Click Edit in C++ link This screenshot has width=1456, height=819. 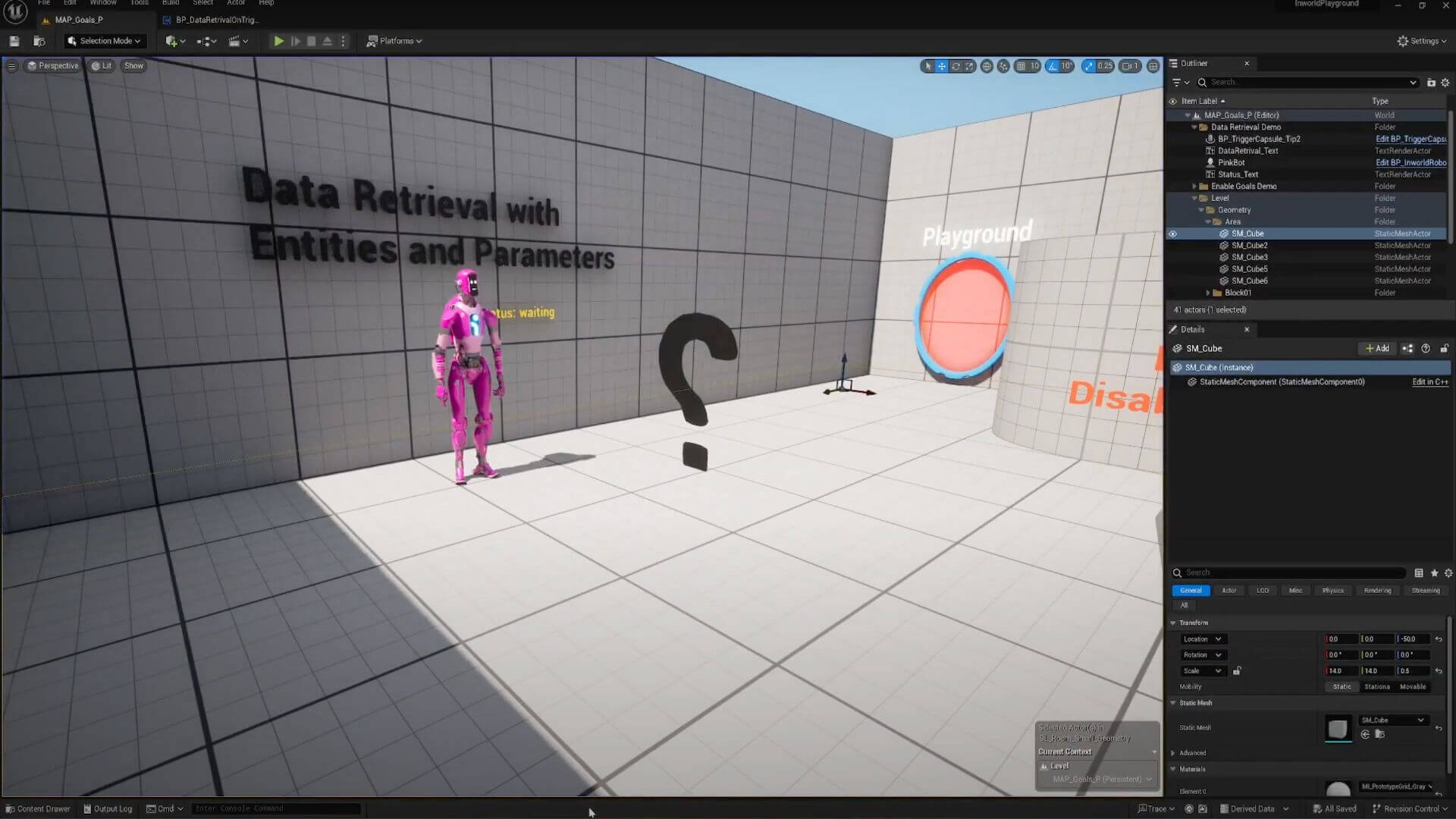tap(1429, 382)
